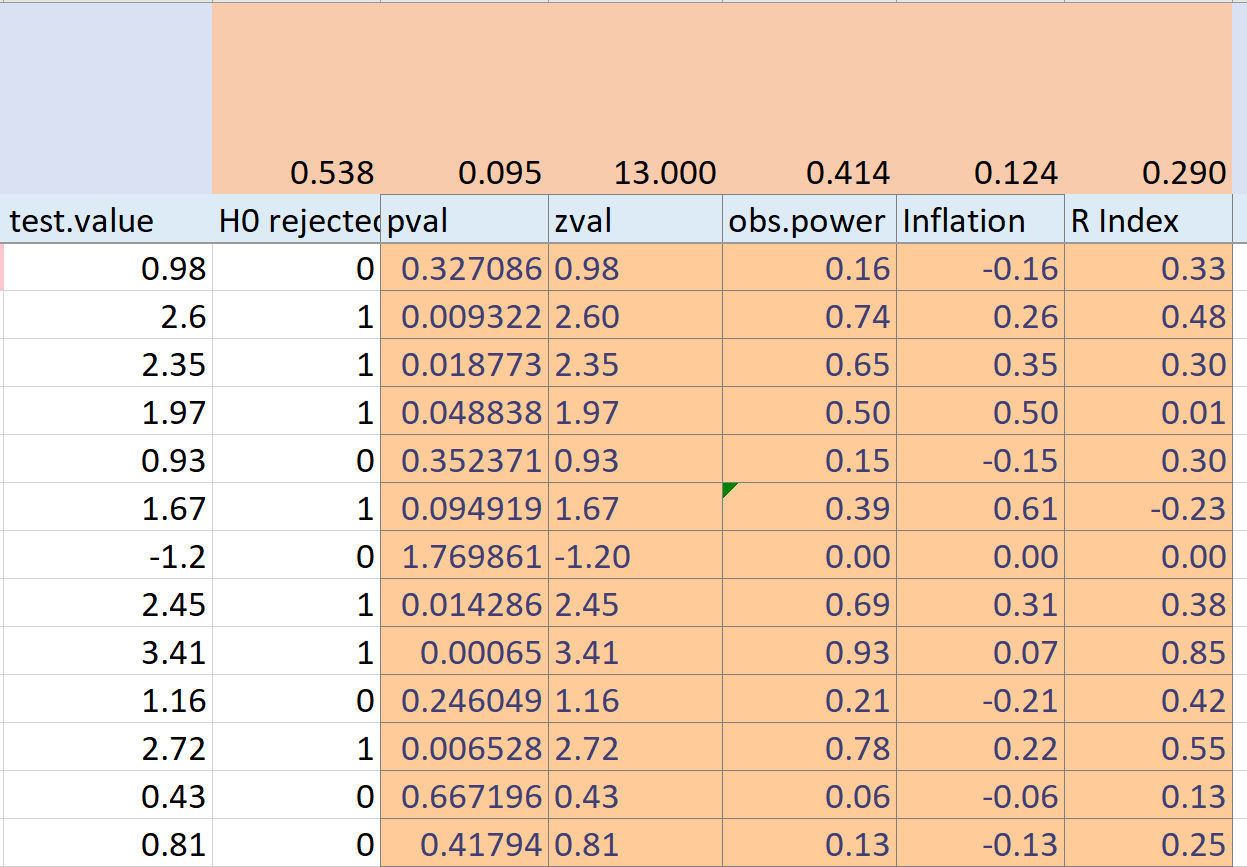Click the green error indicator triangle
This screenshot has height=867, width=1247.
[x=729, y=488]
